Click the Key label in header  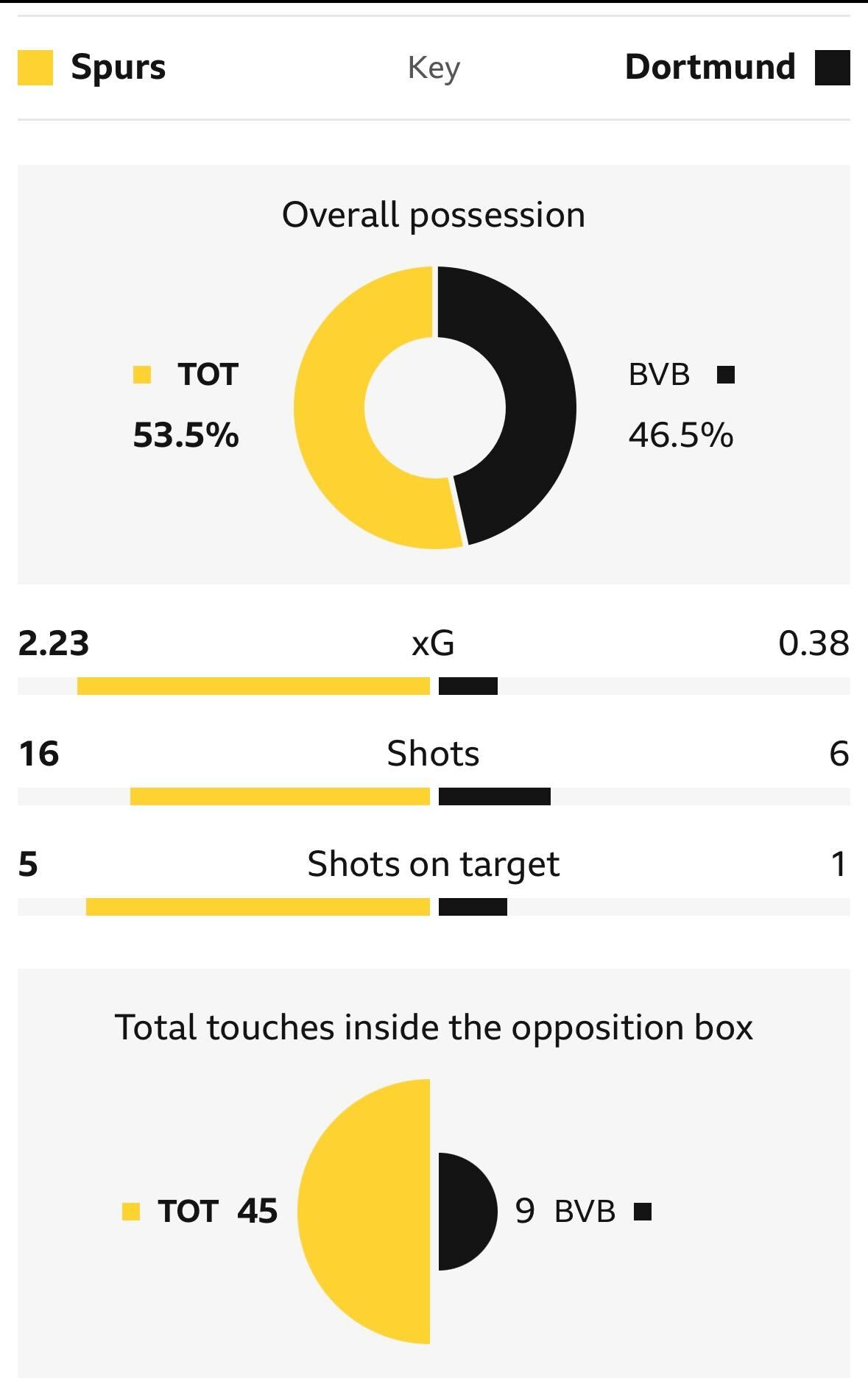[x=434, y=68]
